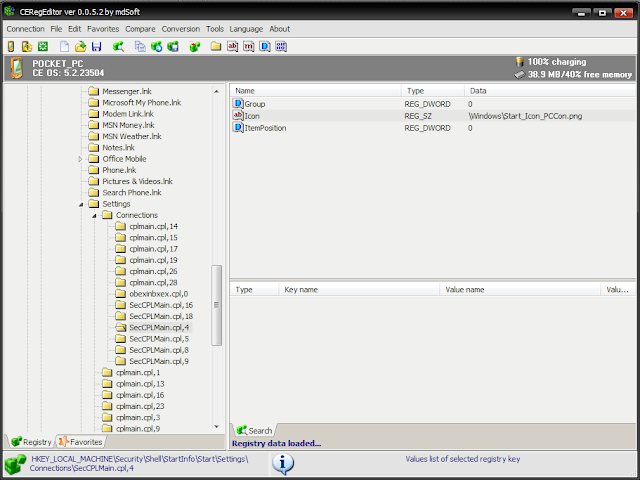Image resolution: width=640 pixels, height=480 pixels.
Task: Collapse the Connections tree node
Action: [94, 215]
